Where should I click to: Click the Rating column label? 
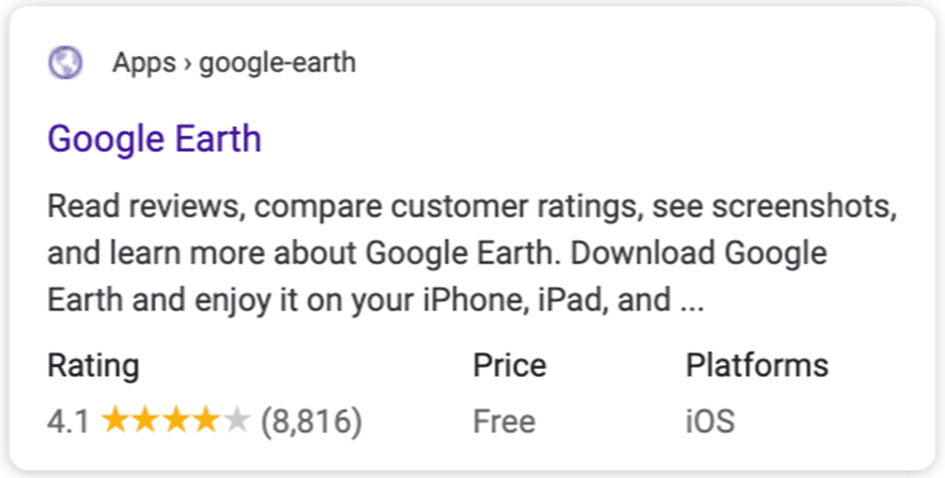(x=93, y=365)
